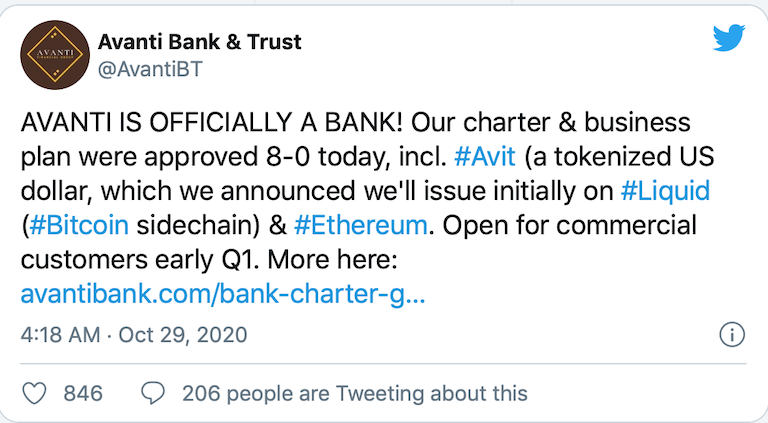Select the #Ethereum hashtag
The height and width of the screenshot is (423, 768).
point(360,225)
